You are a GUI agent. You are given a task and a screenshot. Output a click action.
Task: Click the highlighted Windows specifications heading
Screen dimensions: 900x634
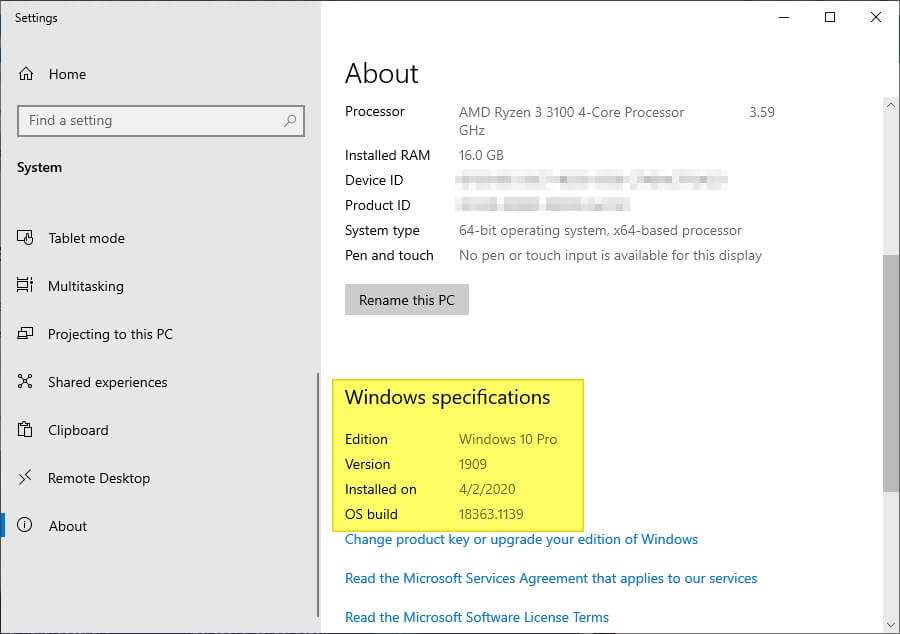point(447,397)
